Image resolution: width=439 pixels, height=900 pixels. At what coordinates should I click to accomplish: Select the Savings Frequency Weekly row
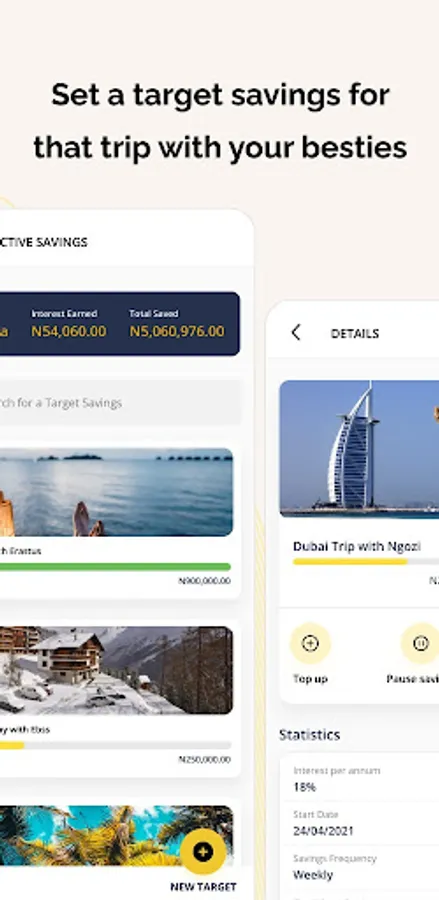[360, 867]
